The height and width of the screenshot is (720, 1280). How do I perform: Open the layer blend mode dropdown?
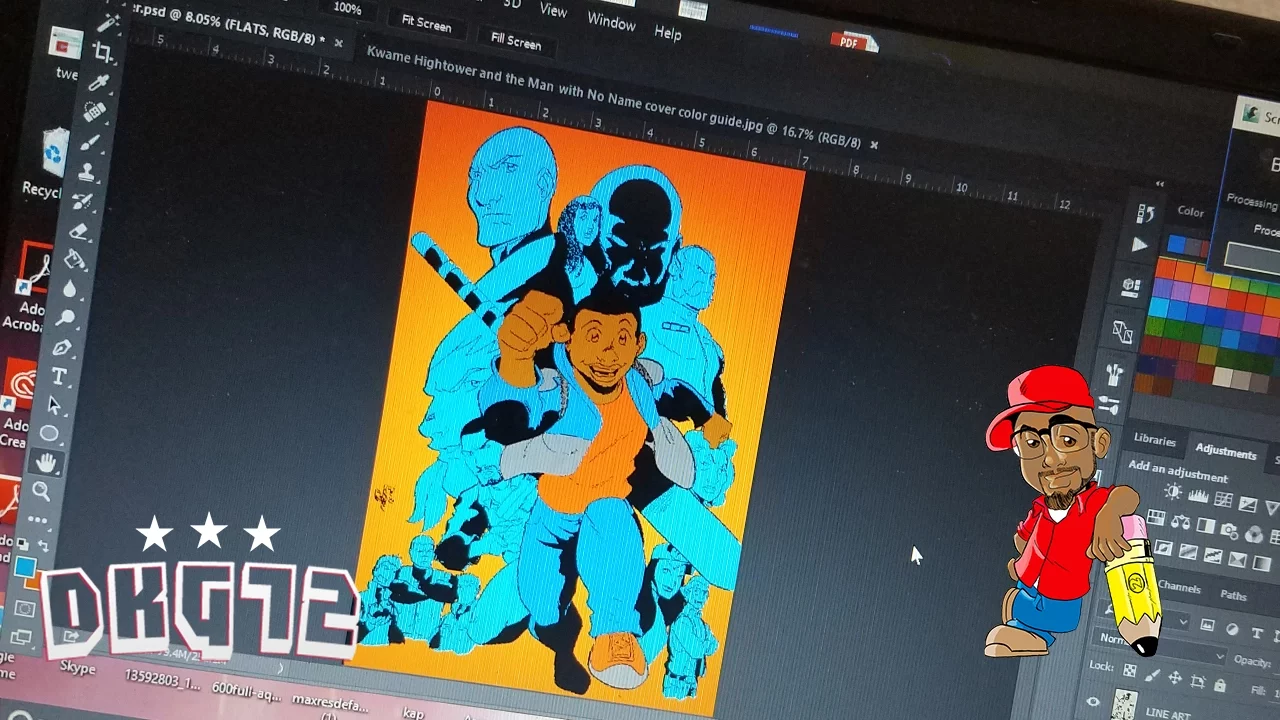pyautogui.click(x=1161, y=646)
